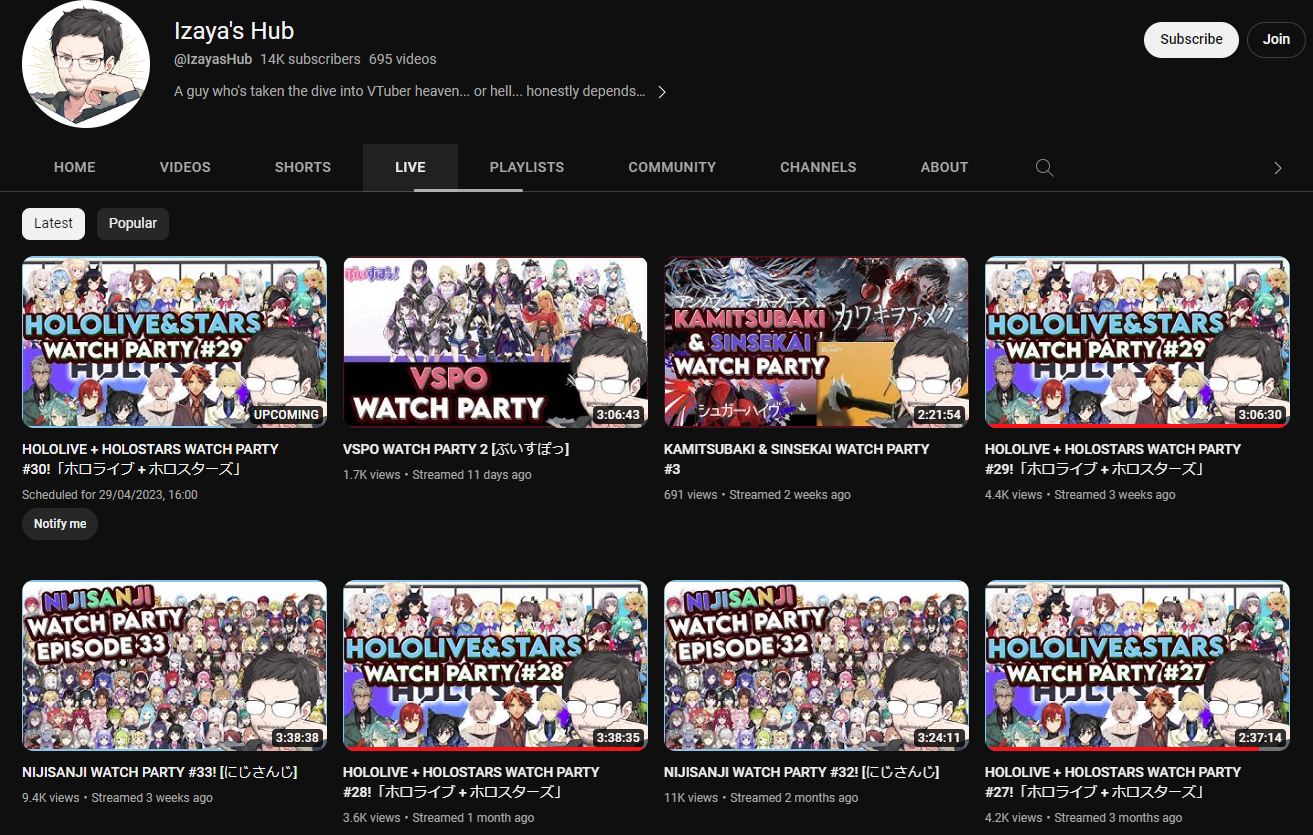Screen dimensions: 1313x835
Task: Open the VSPO WATCH PARTY 2 title
Action: tap(456, 449)
